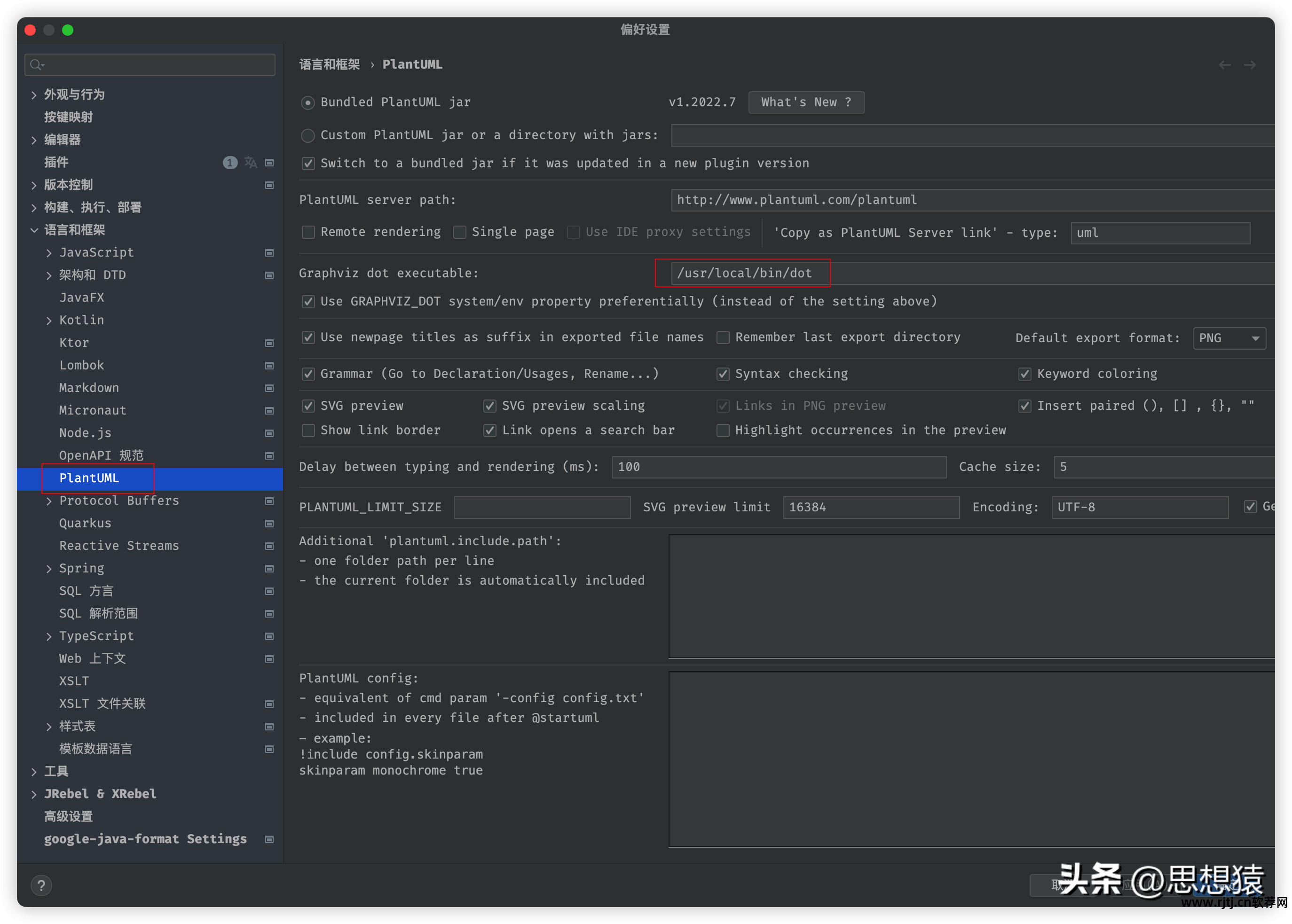Viewport: 1292px width, 924px height.
Task: Click PLANTUML_LIMIT_SIZE input field
Action: coord(542,508)
